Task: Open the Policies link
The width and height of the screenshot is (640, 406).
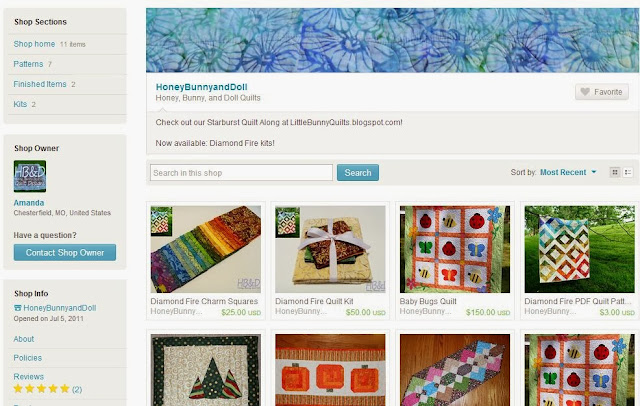Action: pyautogui.click(x=27, y=358)
